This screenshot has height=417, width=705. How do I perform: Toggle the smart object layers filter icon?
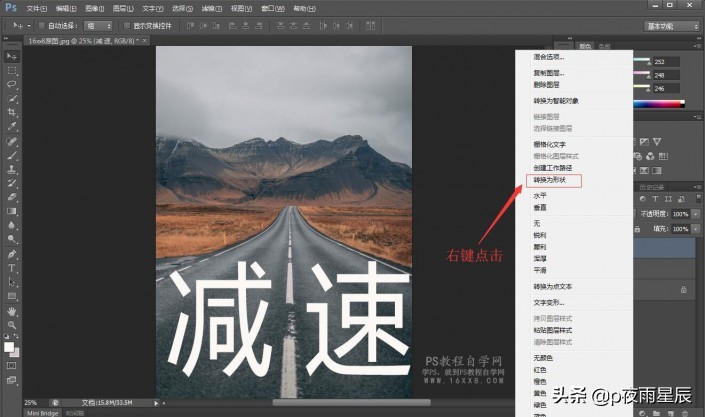click(x=681, y=199)
